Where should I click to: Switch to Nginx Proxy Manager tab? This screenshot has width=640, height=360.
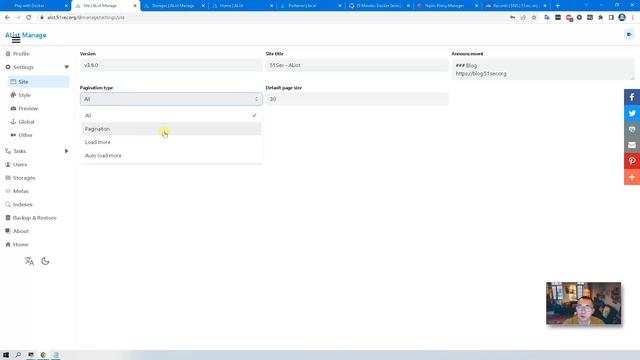click(x=447, y=6)
